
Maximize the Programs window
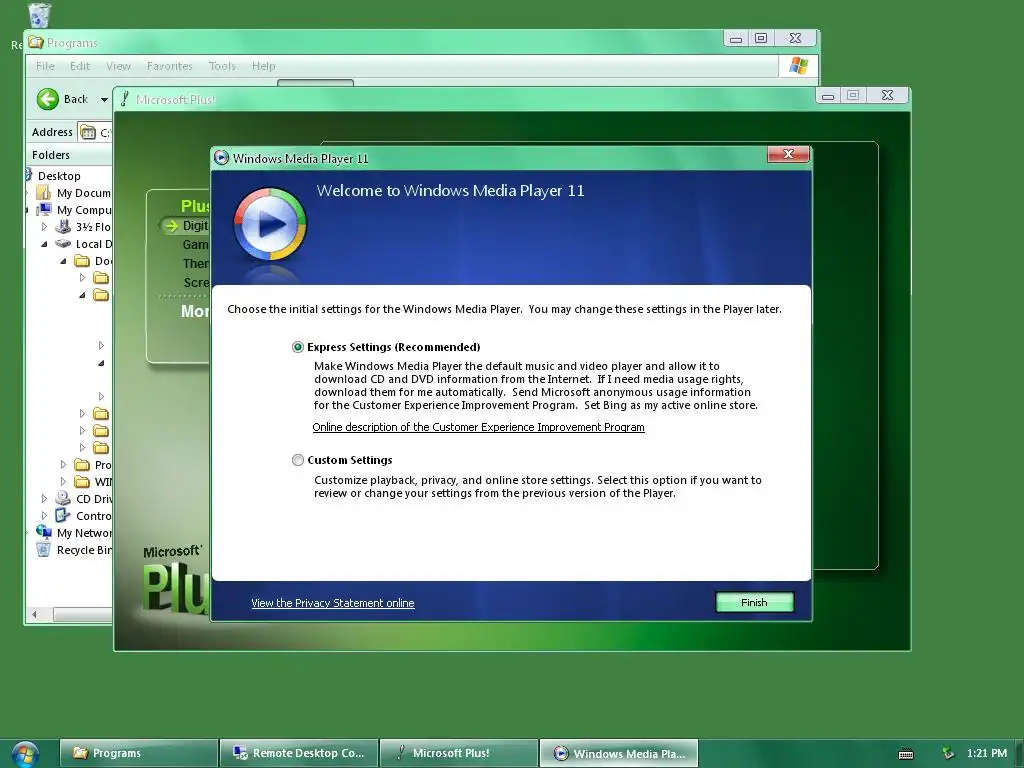click(761, 39)
